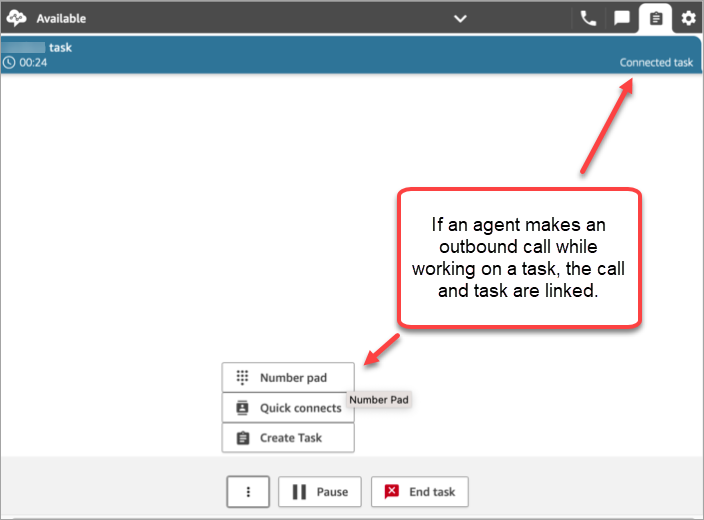Click the clipboard icon on Create Task
Screen dimensions: 704x520
[242, 438]
